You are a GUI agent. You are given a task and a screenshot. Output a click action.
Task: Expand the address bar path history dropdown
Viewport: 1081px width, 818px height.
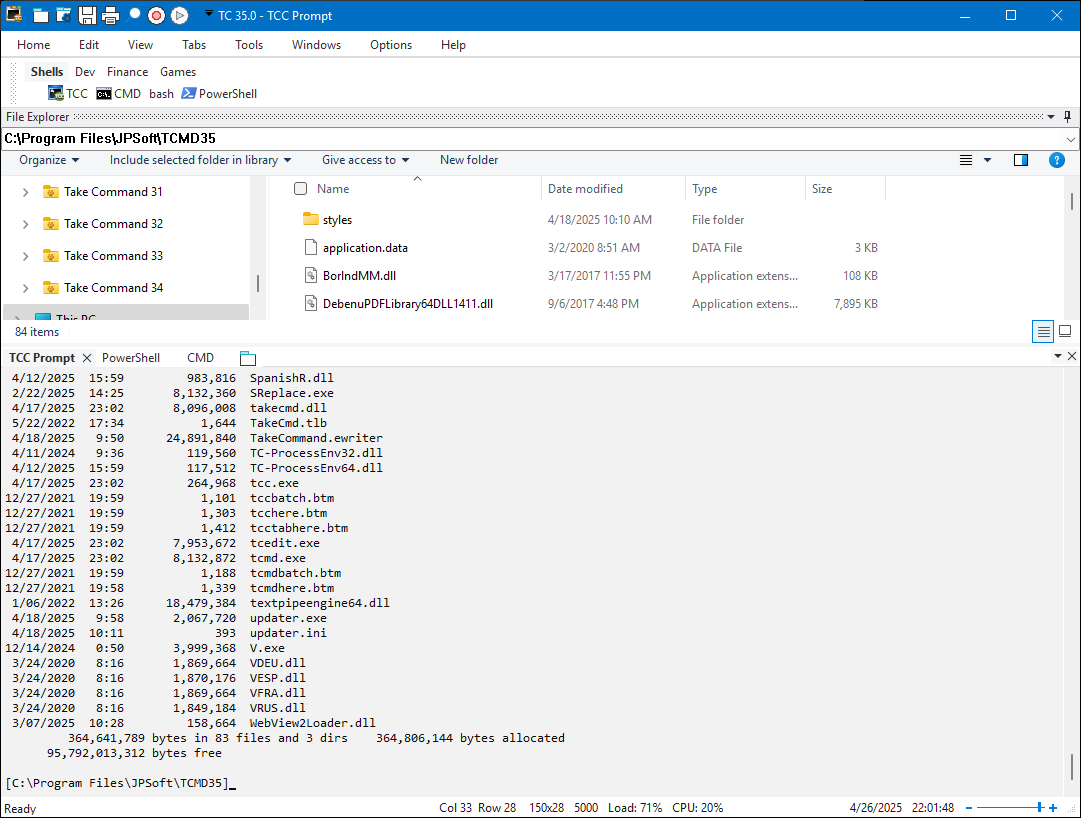pos(1071,139)
